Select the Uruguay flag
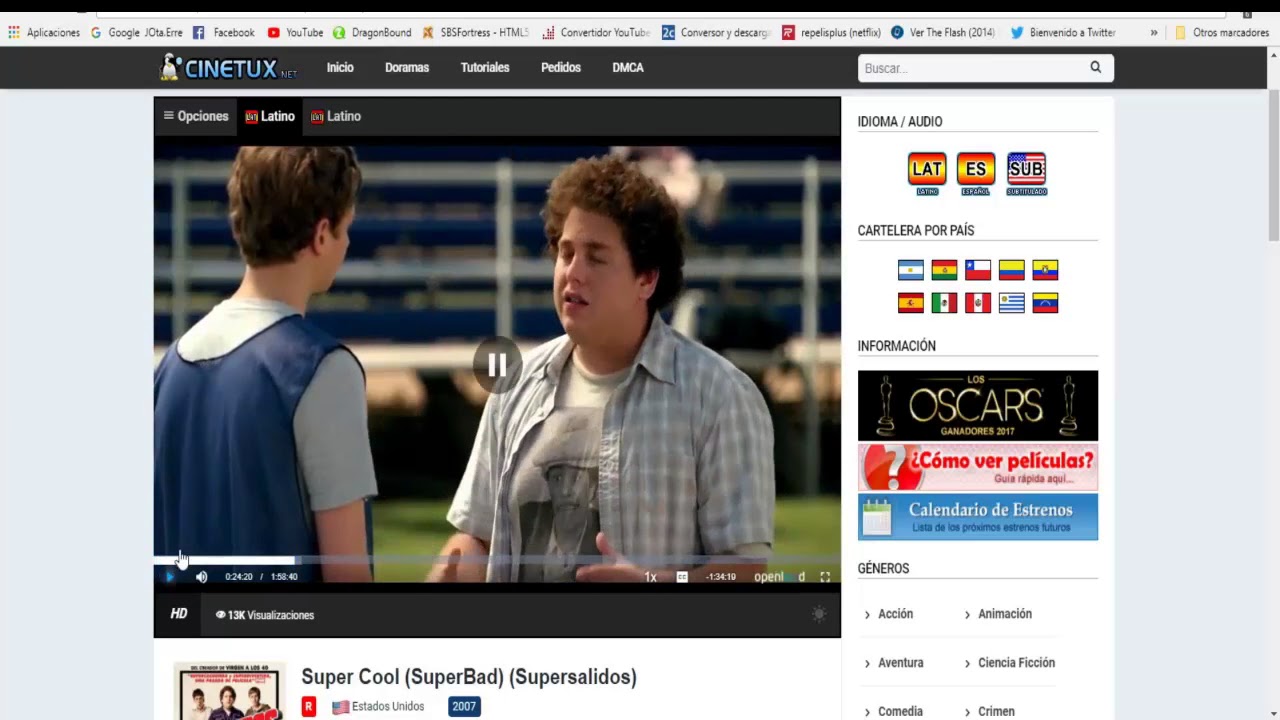Viewport: 1280px width, 720px height. pyautogui.click(x=1012, y=303)
